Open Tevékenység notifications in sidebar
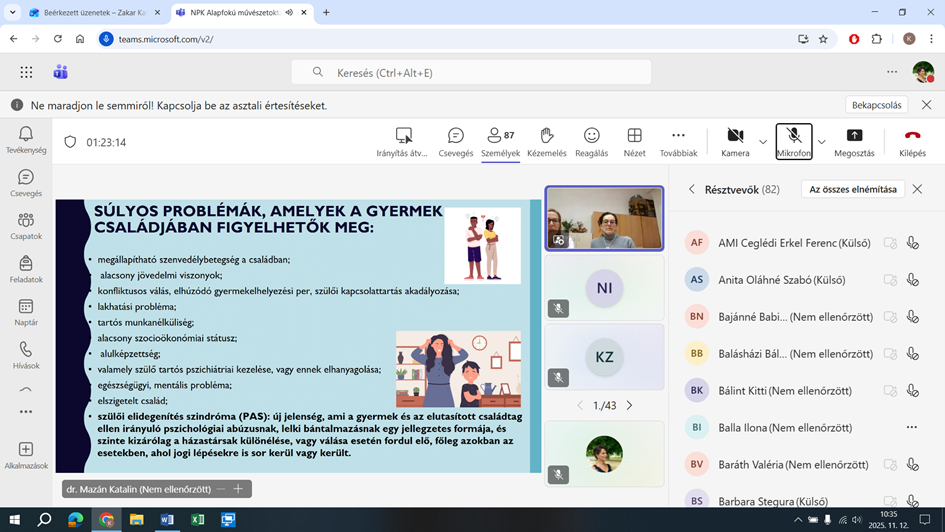The width and height of the screenshot is (945, 532). (25, 140)
